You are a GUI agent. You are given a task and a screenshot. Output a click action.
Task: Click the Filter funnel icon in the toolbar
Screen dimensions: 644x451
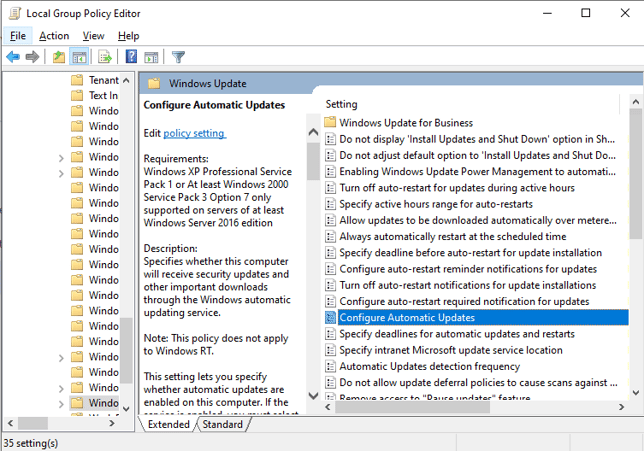(x=178, y=57)
